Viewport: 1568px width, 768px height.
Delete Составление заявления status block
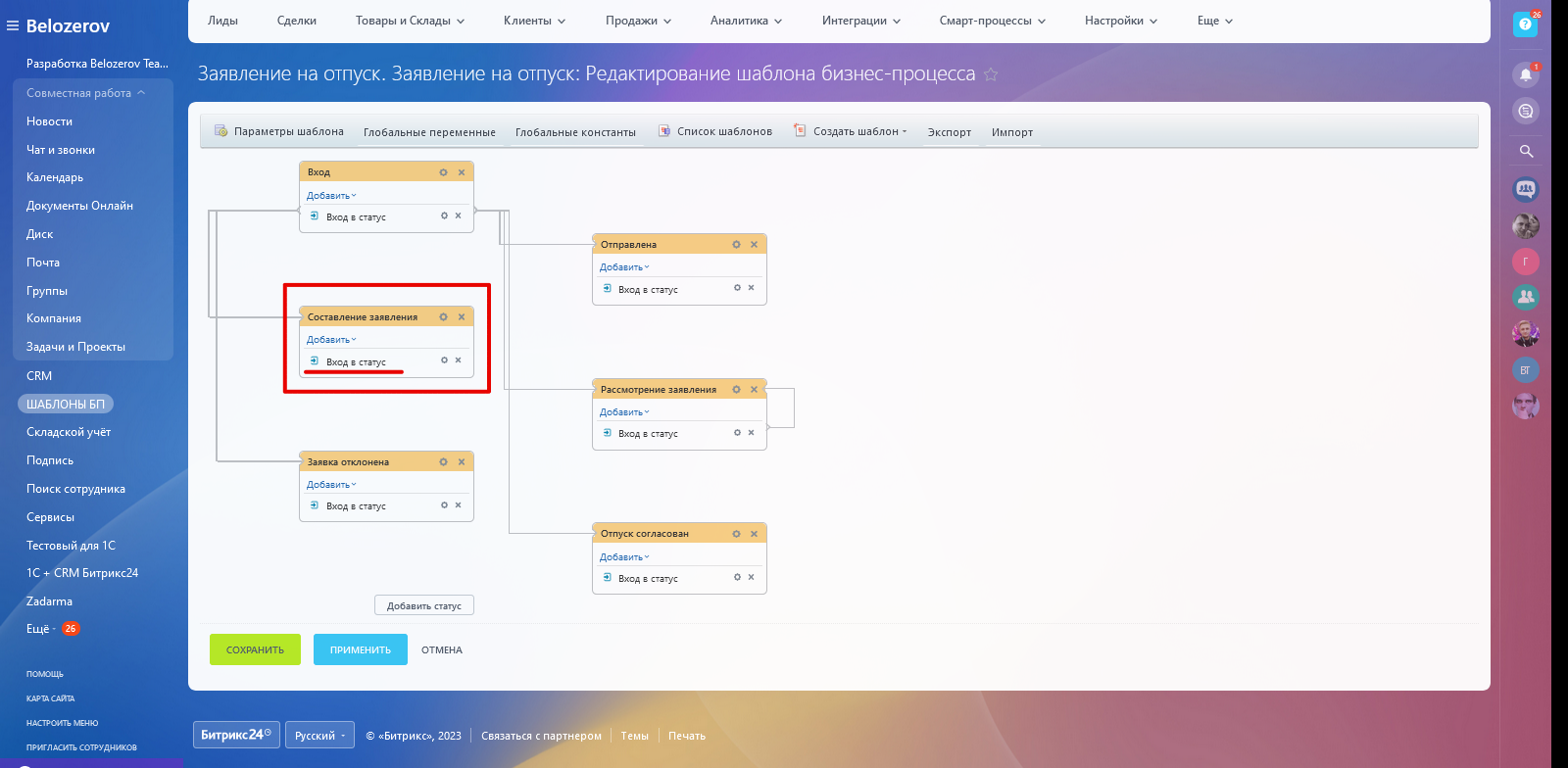tap(462, 317)
